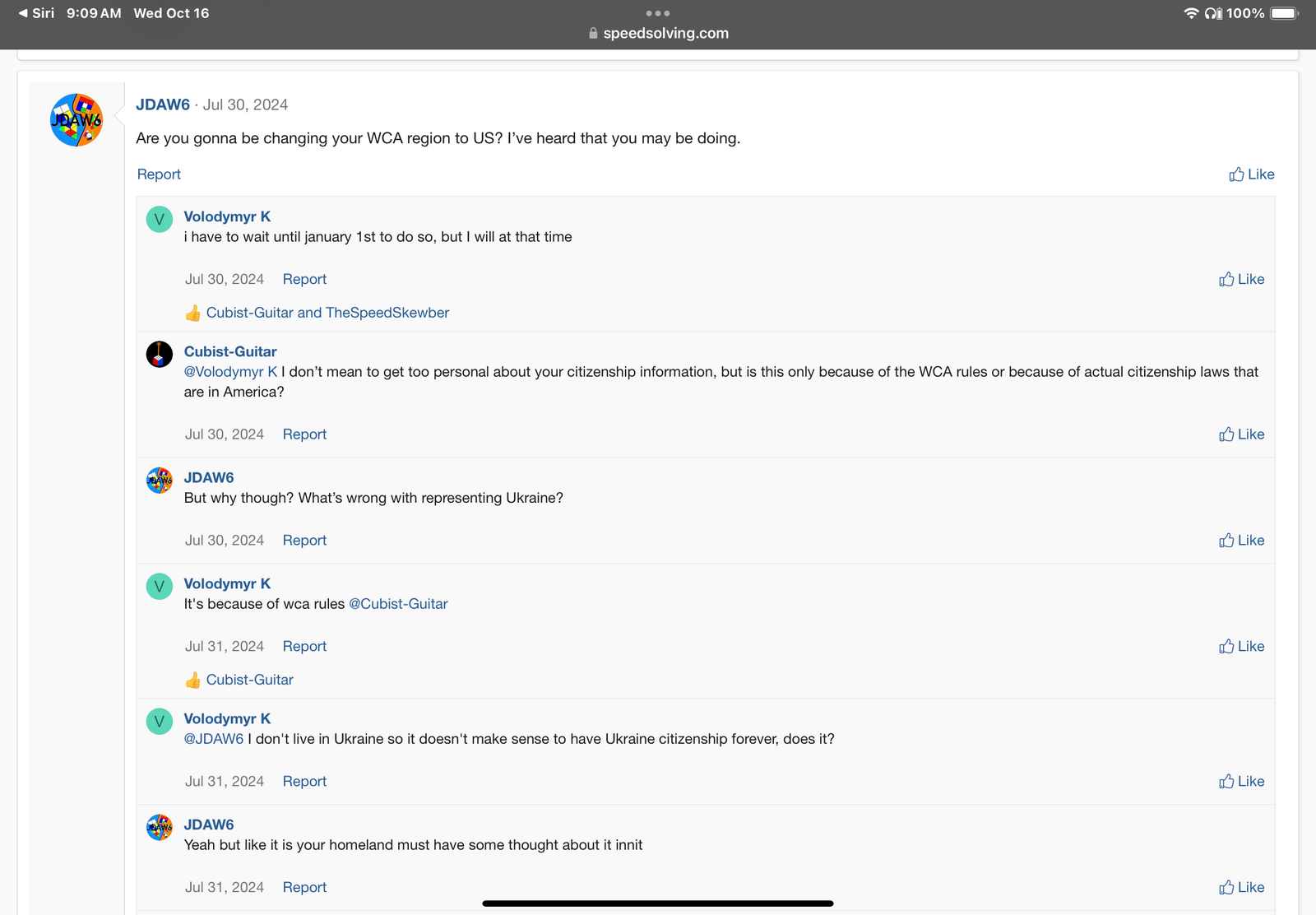Open Volodymyr K name on 'january 1st' reply

tap(227, 216)
